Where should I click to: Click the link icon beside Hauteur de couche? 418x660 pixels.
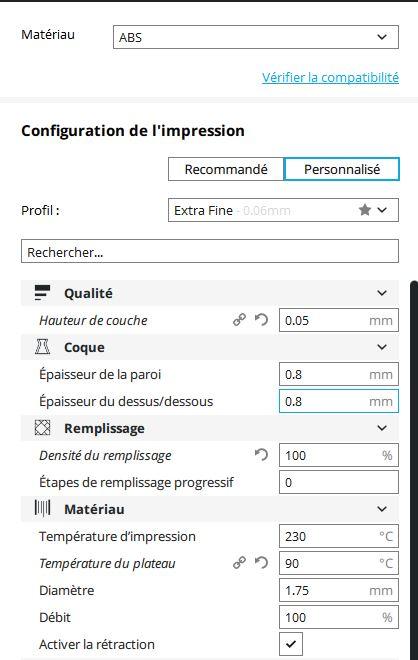click(x=239, y=320)
